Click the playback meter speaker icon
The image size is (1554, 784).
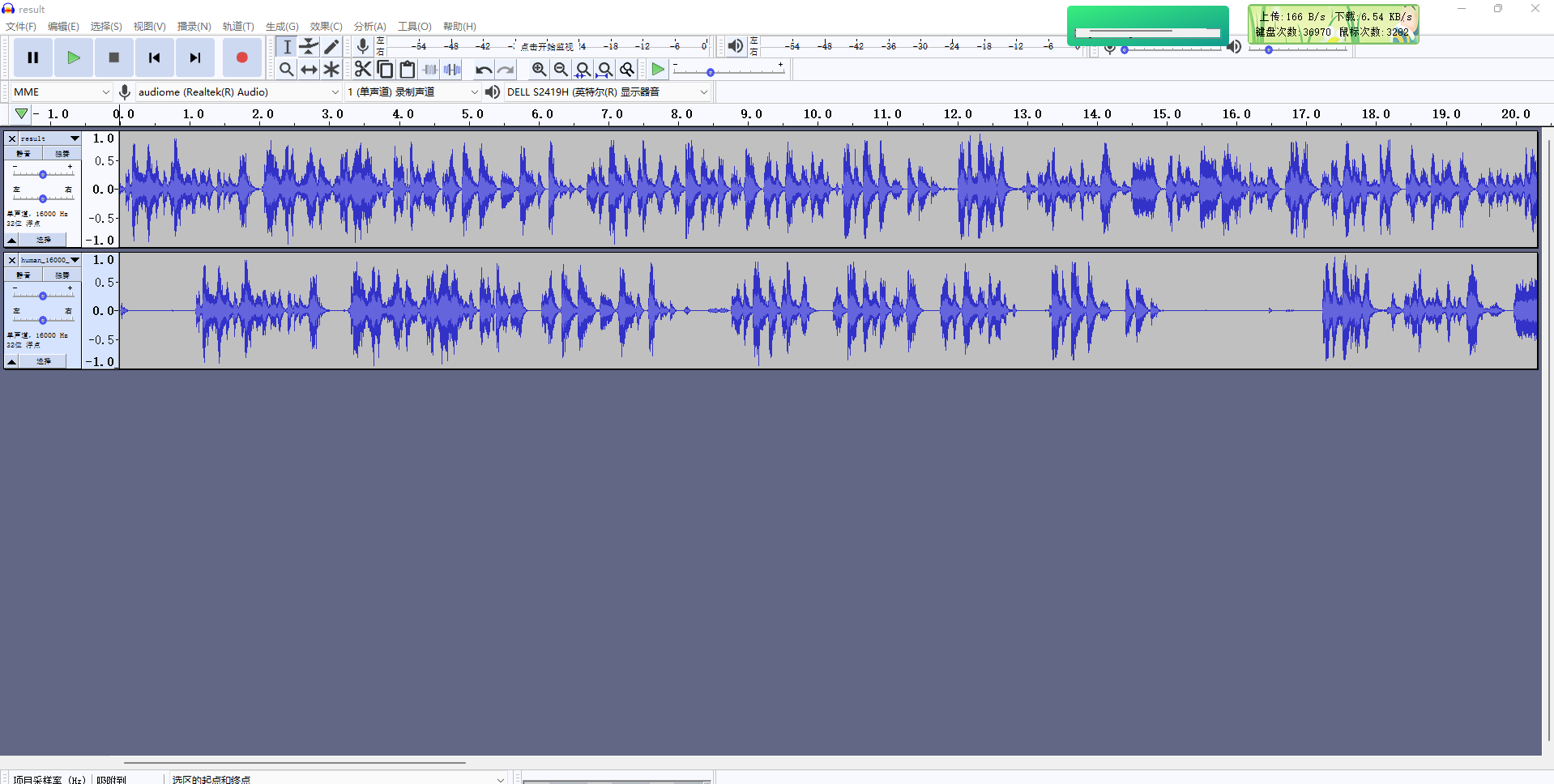[x=735, y=46]
